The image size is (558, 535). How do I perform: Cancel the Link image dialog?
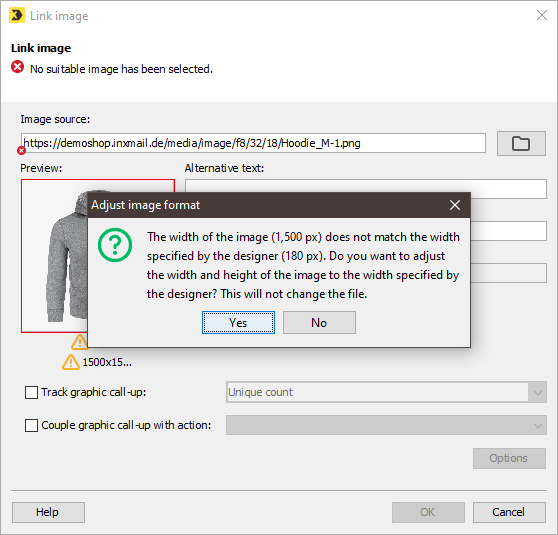pos(509,512)
